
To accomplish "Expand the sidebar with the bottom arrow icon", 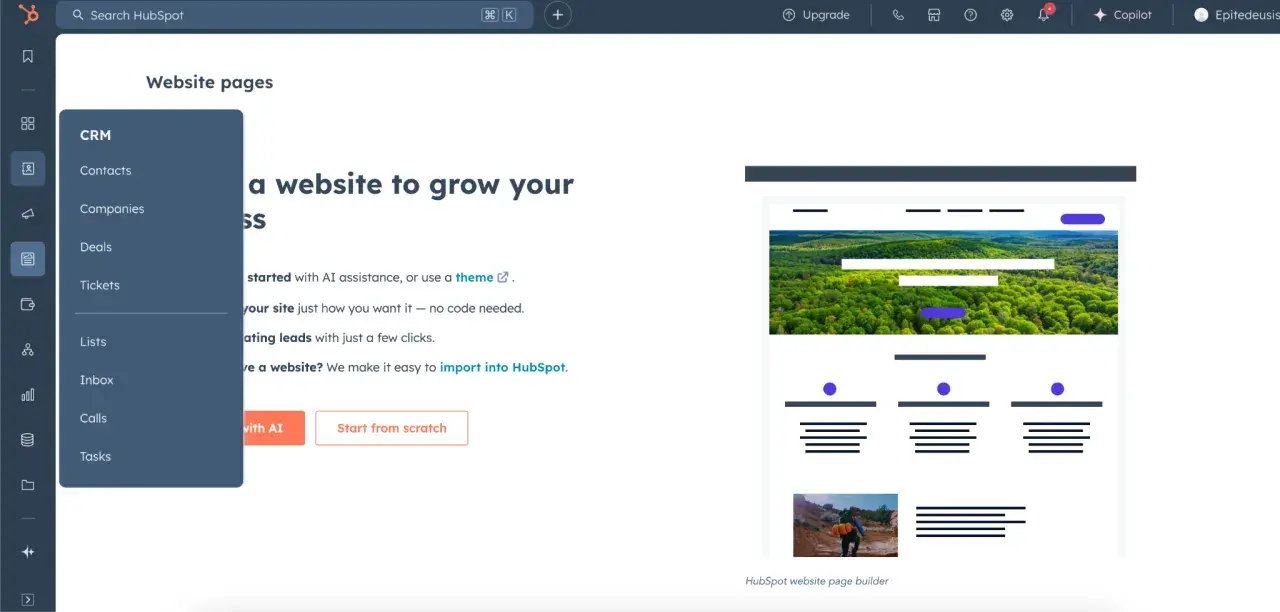I will point(28,600).
